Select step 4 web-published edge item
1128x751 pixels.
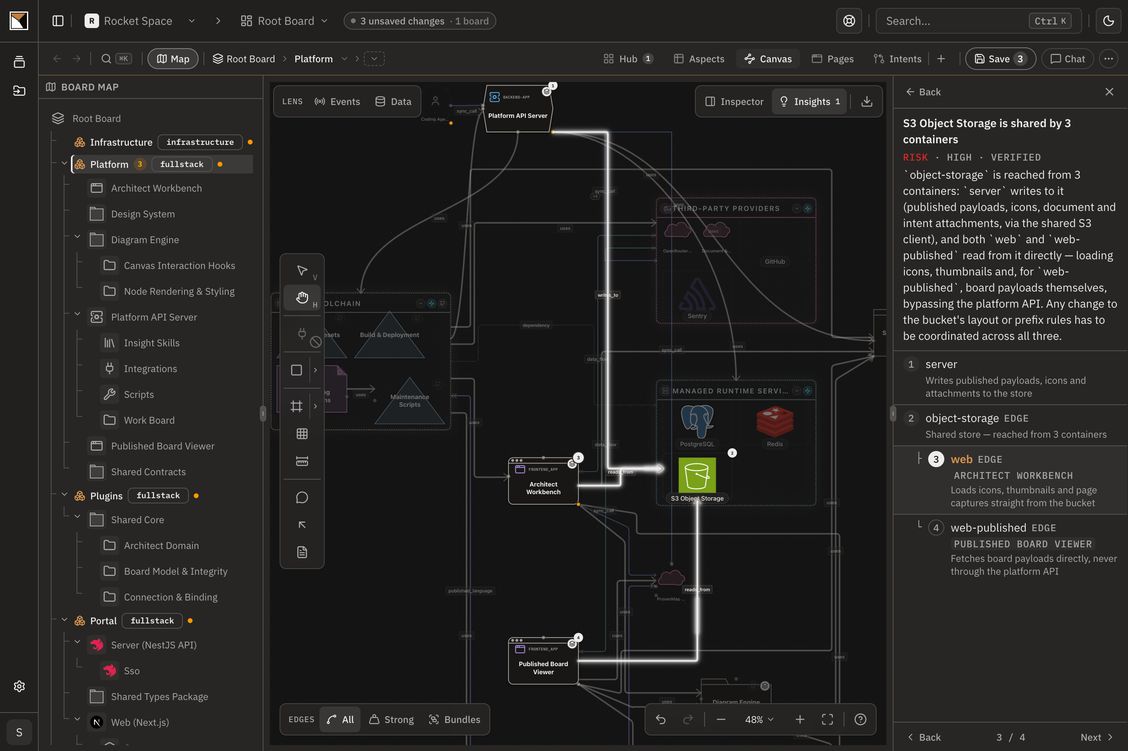1010,548
